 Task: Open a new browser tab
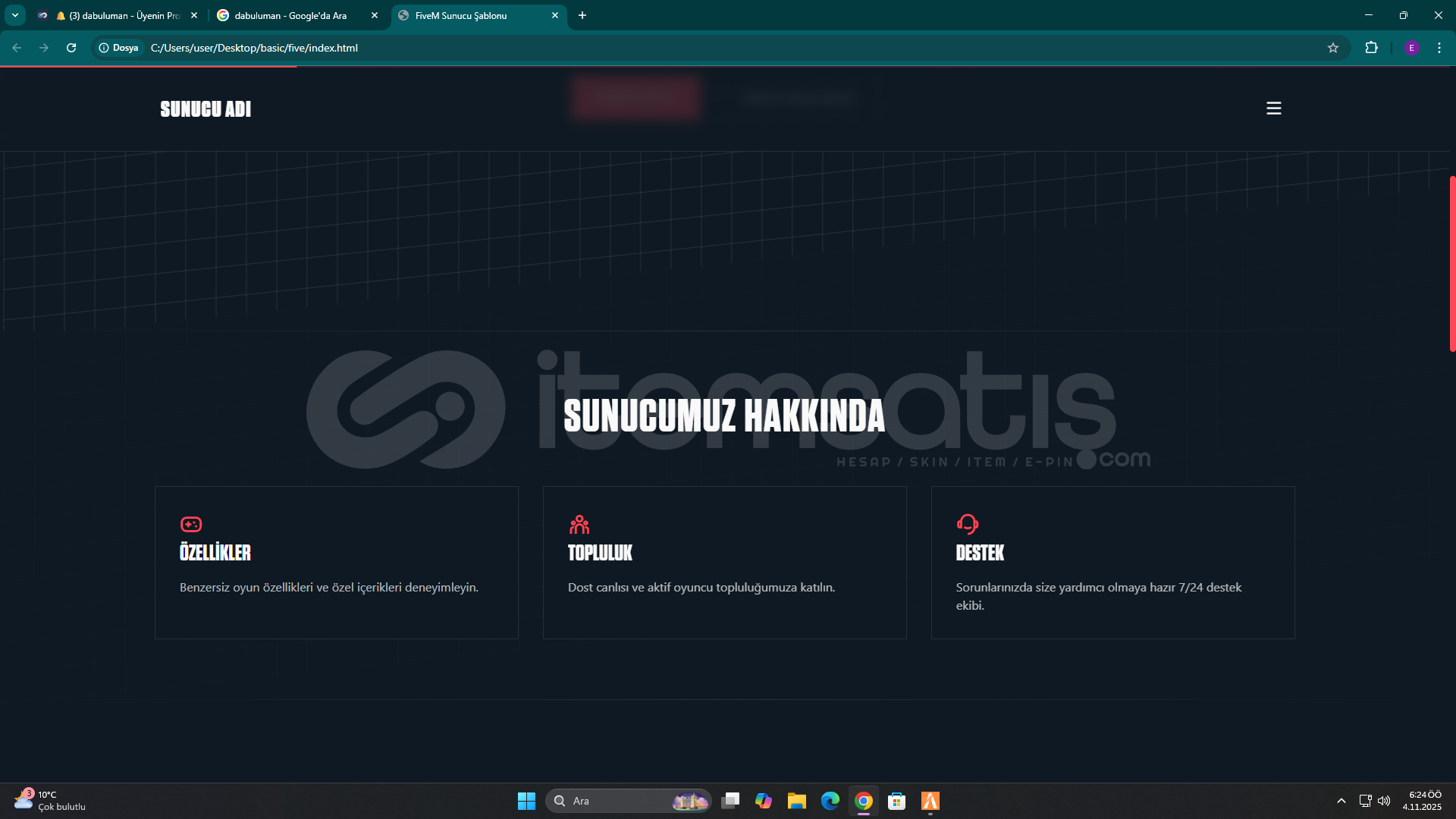pos(582,15)
